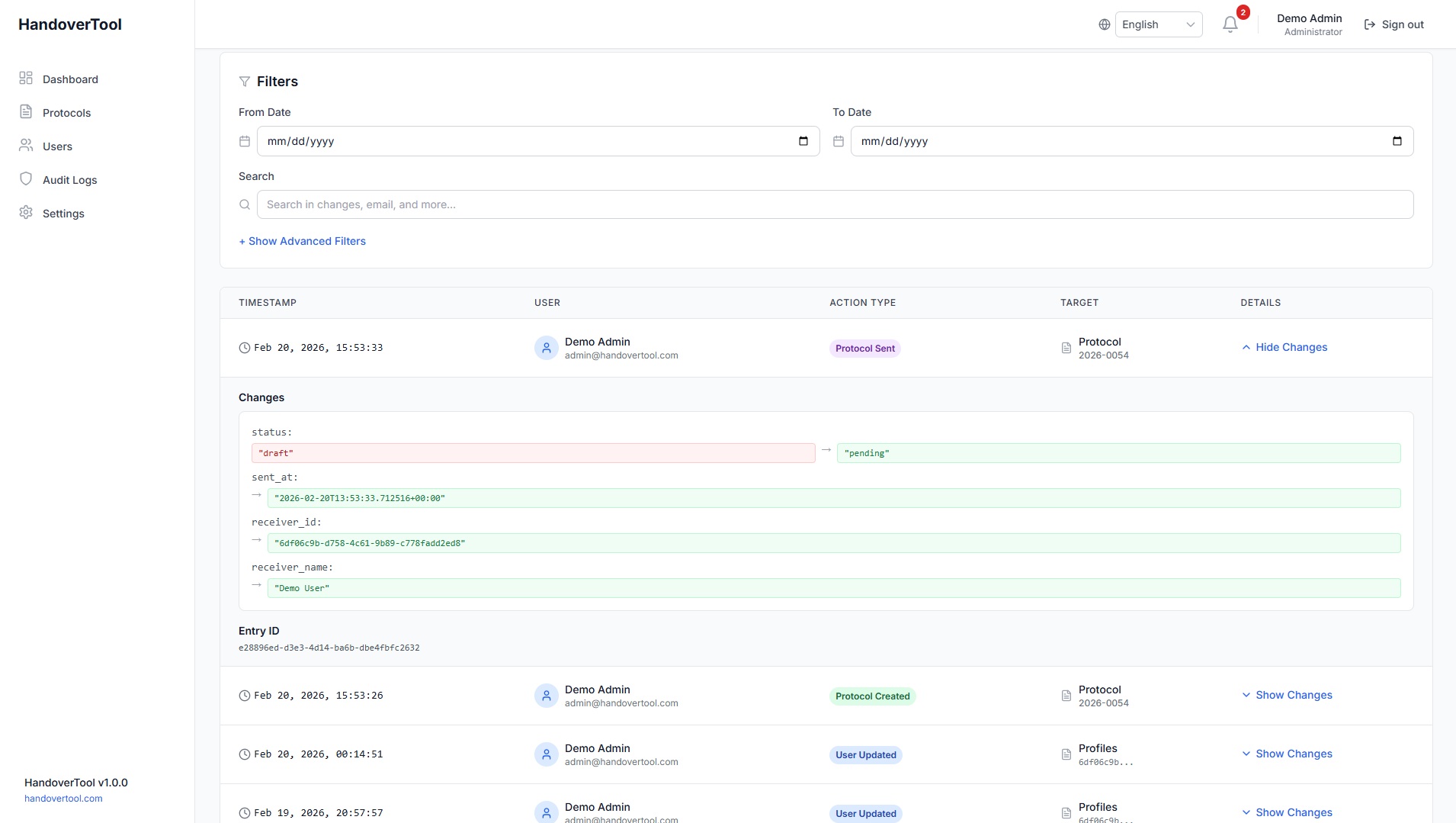Click the Protocol Created action badge
Viewport: 1456px width, 823px height.
(x=873, y=696)
